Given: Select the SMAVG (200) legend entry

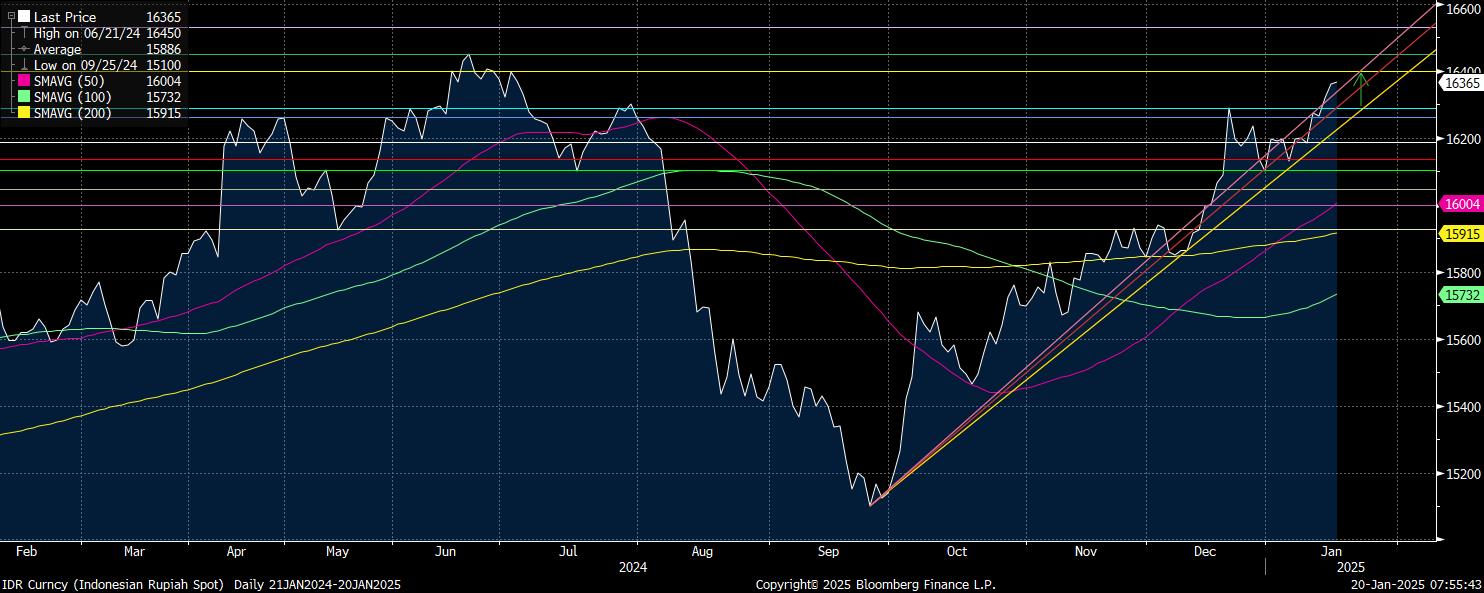Looking at the screenshot, I should coord(72,113).
